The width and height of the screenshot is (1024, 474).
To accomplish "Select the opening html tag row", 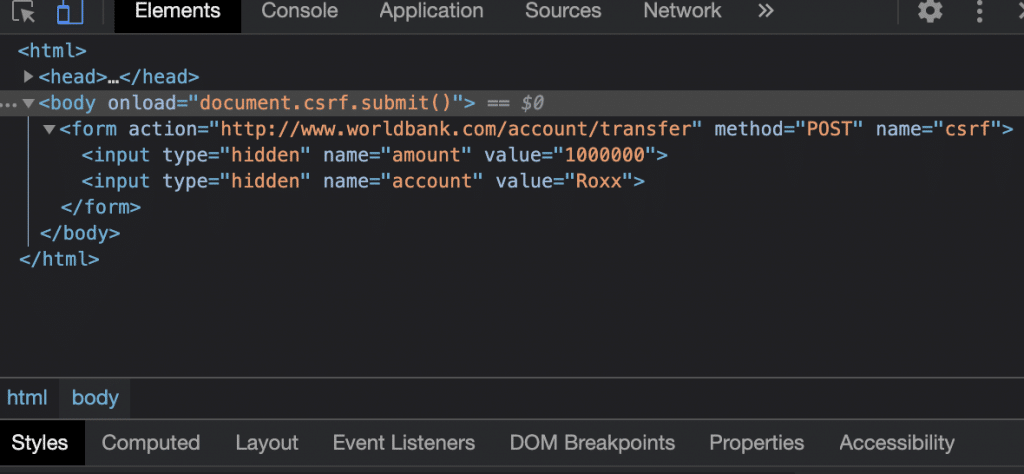I will tap(52, 51).
